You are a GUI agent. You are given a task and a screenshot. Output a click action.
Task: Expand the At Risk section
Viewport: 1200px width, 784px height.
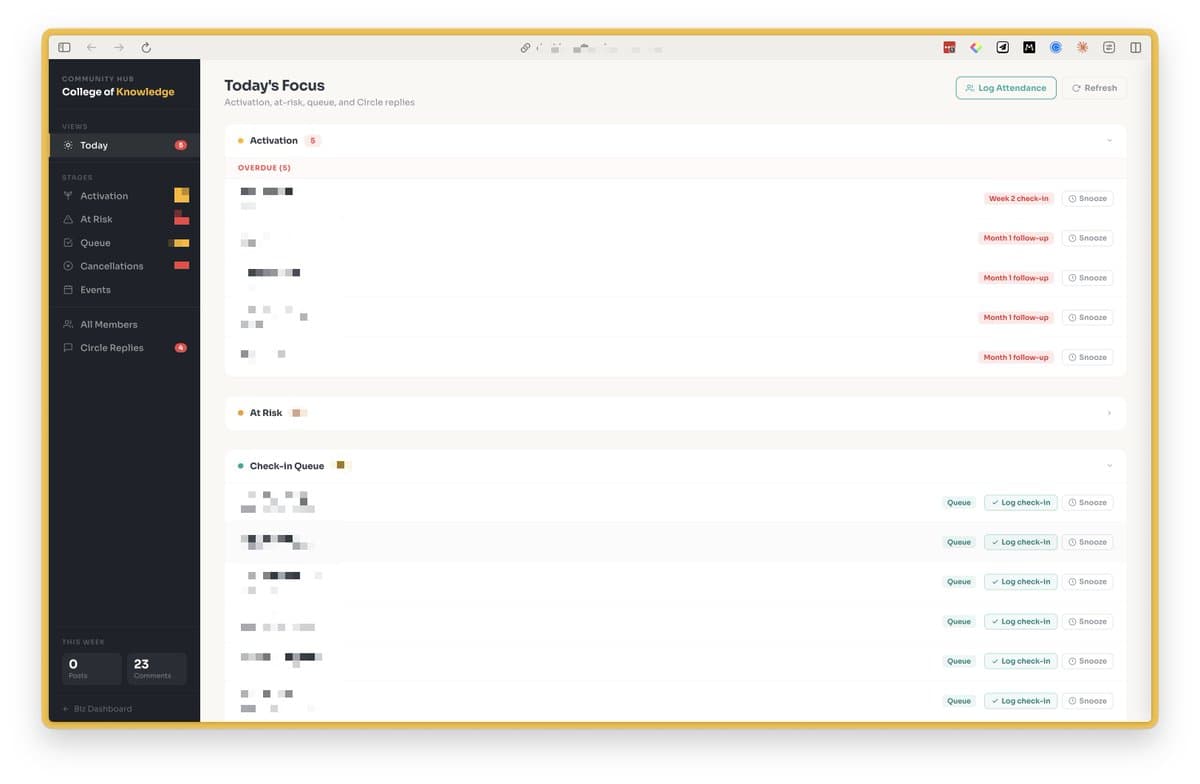1108,413
